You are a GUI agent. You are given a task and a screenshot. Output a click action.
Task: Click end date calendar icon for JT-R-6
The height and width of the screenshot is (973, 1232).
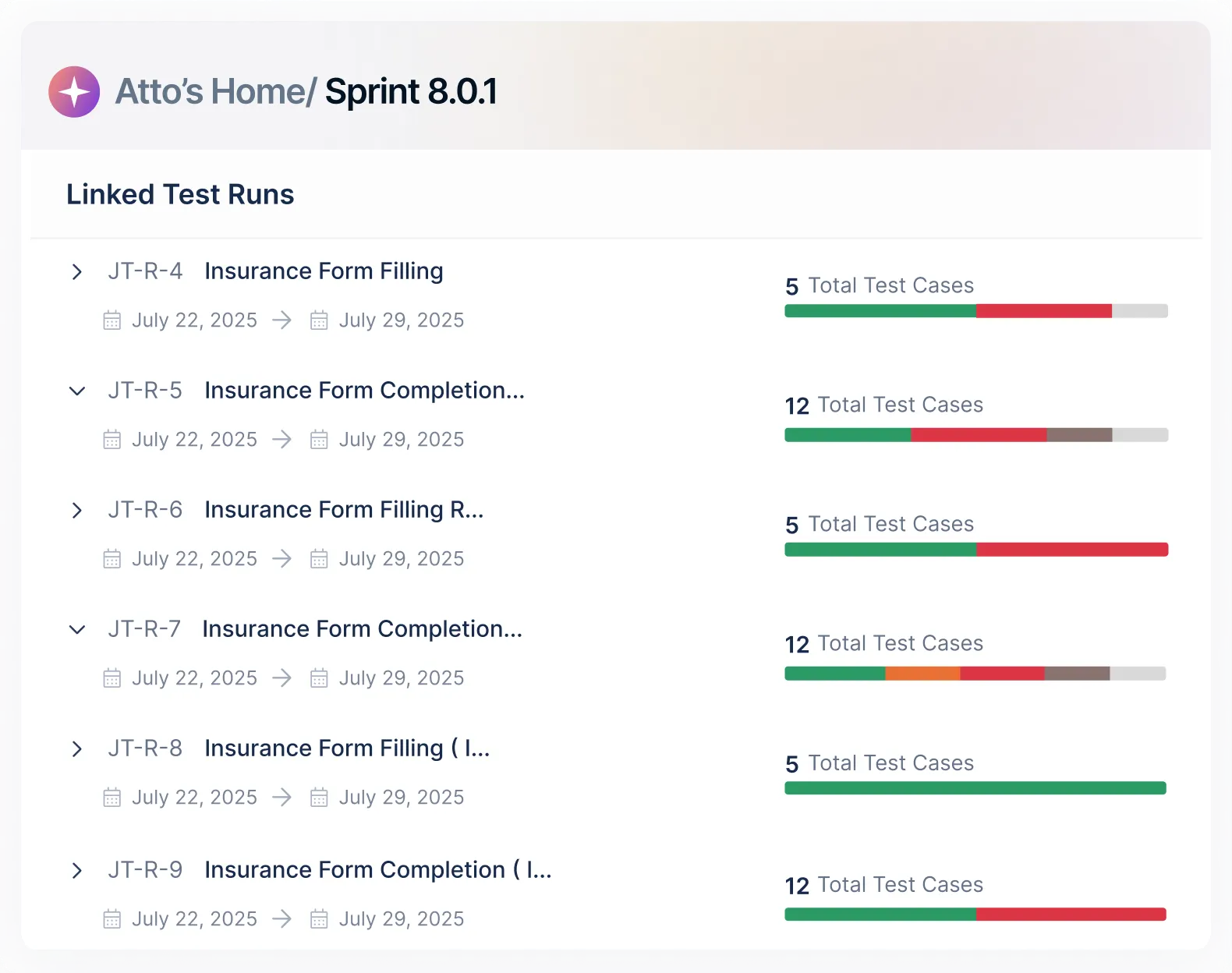coord(319,559)
